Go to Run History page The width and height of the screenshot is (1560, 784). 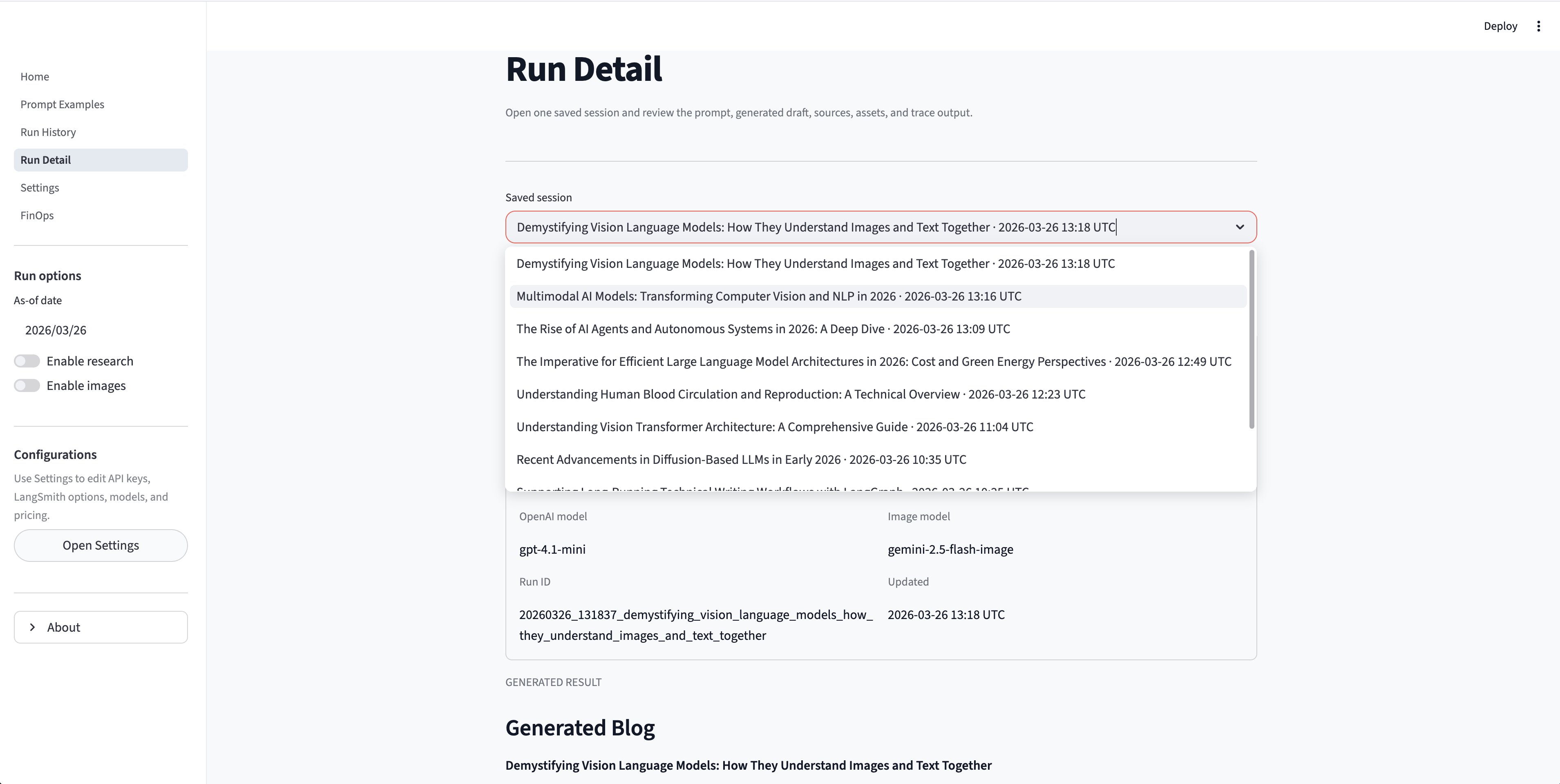(48, 132)
